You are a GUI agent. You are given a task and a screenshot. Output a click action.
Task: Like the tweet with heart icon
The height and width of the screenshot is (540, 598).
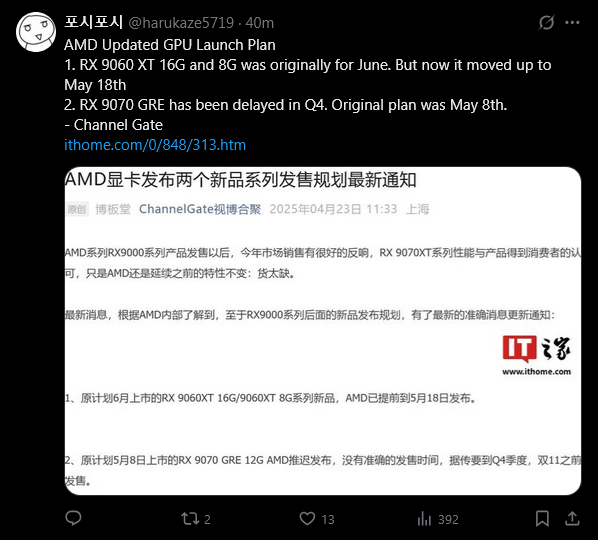point(307,519)
